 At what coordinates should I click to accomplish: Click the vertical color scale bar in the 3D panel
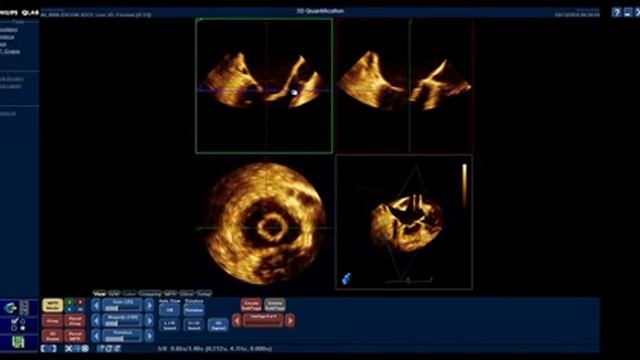464,186
